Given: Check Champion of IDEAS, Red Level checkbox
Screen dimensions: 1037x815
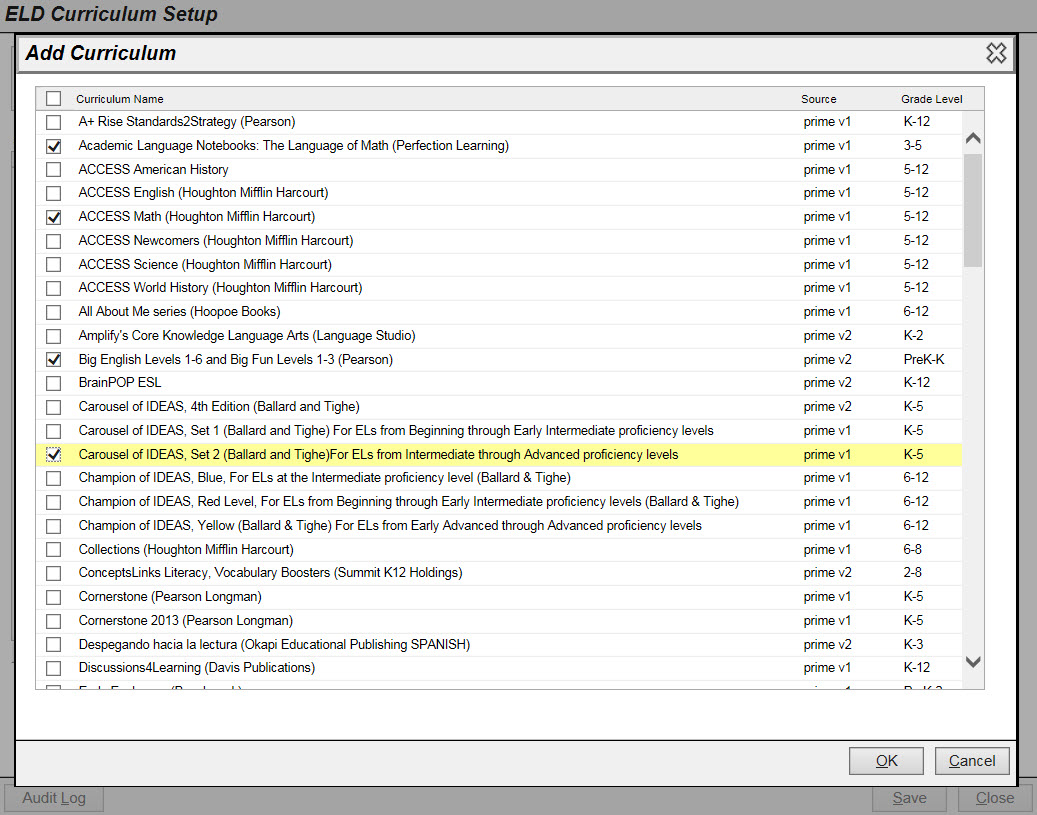Looking at the screenshot, I should click(54, 502).
